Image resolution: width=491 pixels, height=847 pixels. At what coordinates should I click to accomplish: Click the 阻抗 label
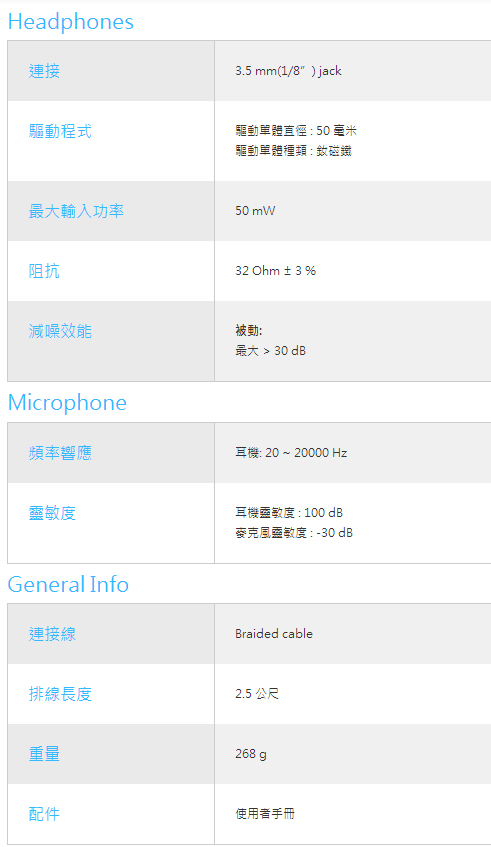pyautogui.click(x=44, y=271)
